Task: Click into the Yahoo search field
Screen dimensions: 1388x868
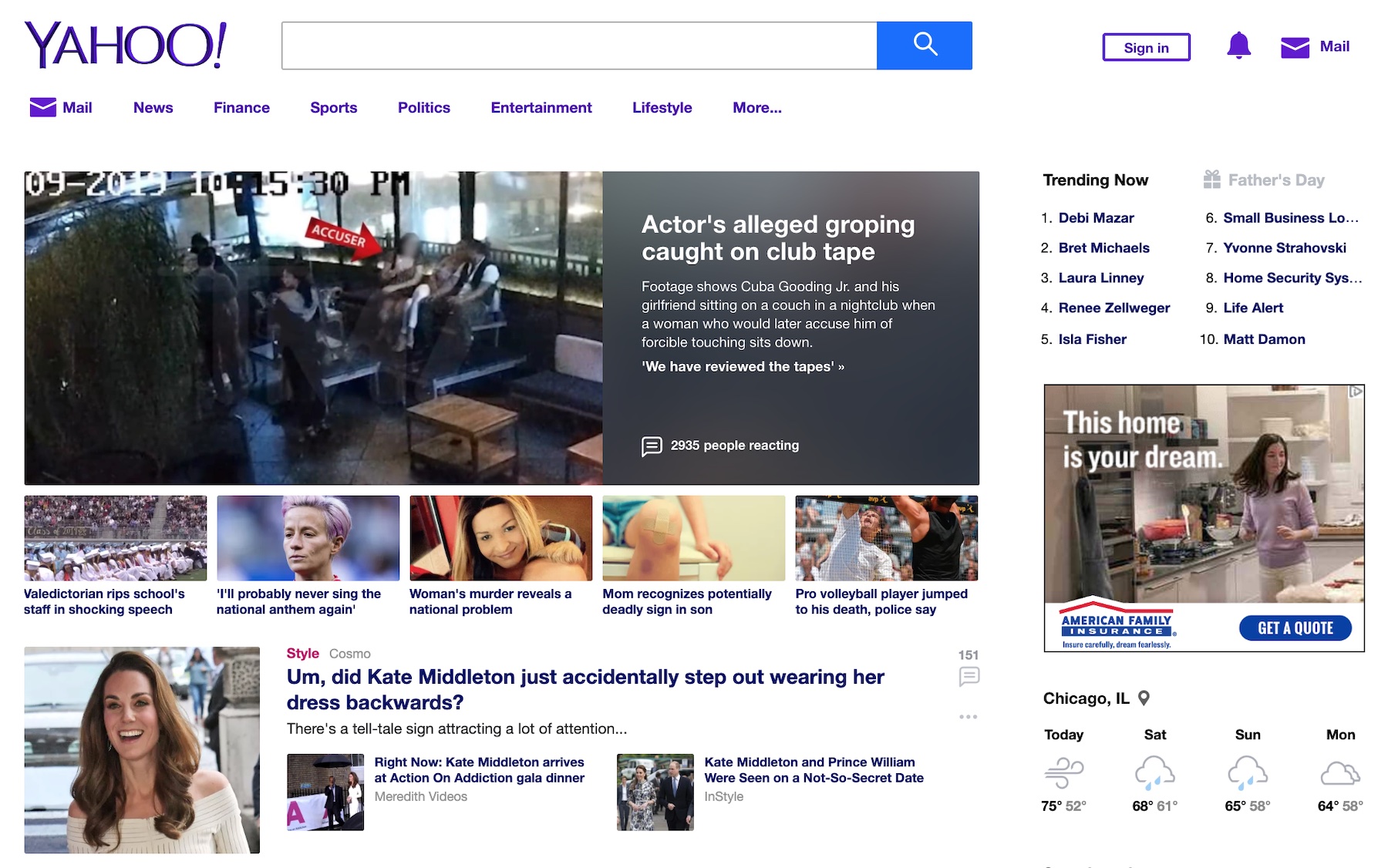Action: click(579, 45)
